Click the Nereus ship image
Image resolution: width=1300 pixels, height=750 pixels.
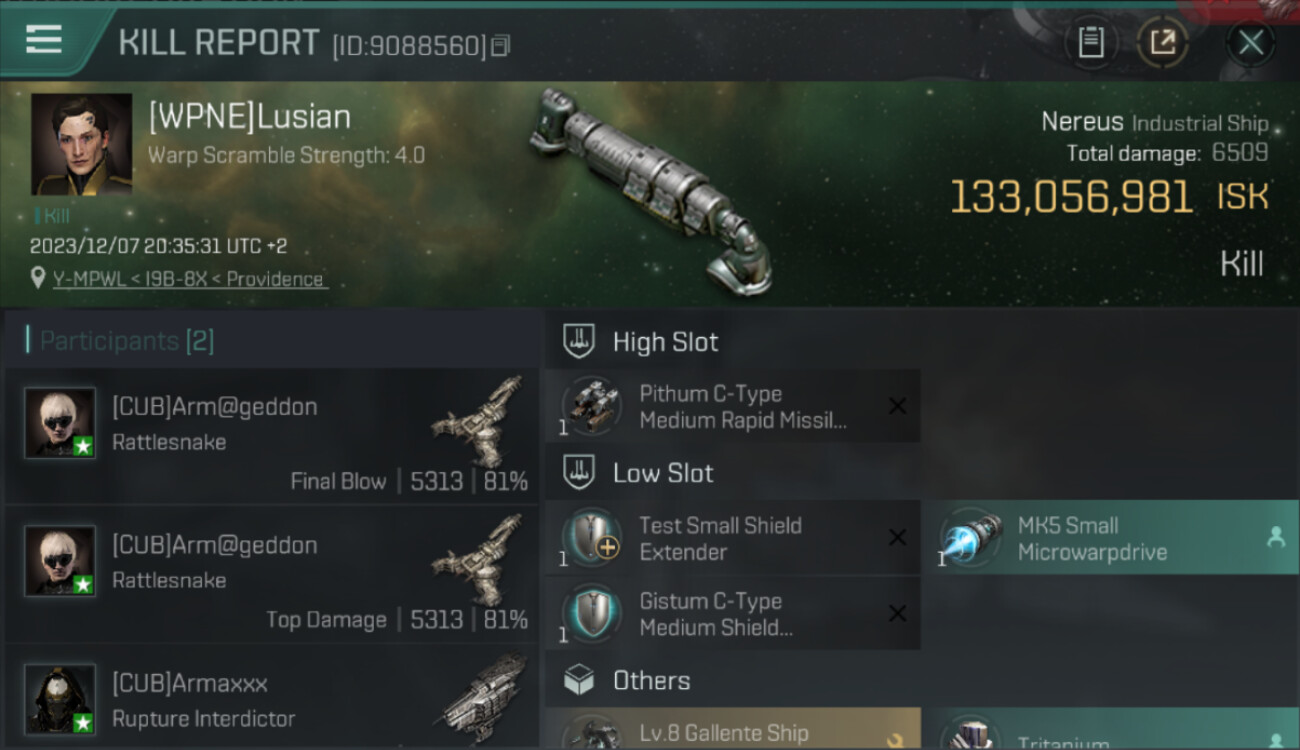(651, 189)
